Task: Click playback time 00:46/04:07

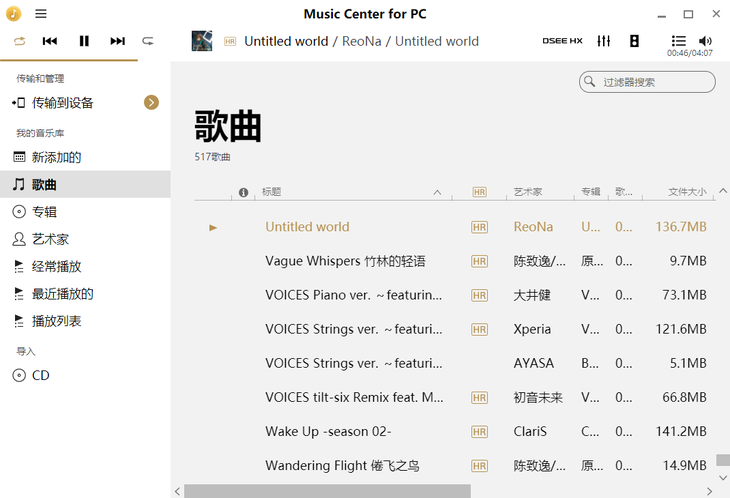Action: pyautogui.click(x=689, y=53)
